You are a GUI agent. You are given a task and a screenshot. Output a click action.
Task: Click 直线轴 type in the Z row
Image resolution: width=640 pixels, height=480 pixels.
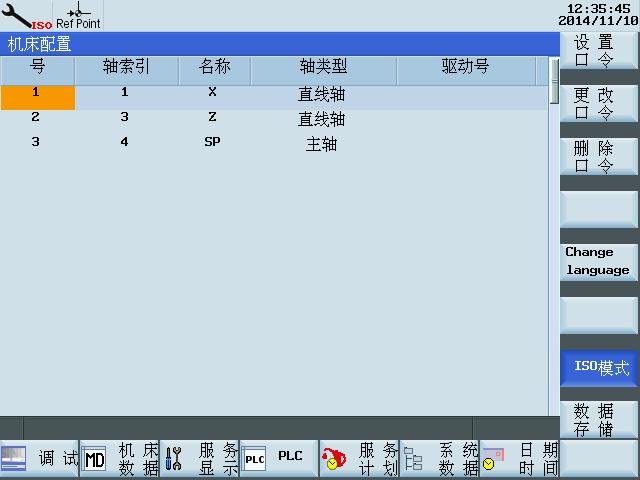pos(322,120)
